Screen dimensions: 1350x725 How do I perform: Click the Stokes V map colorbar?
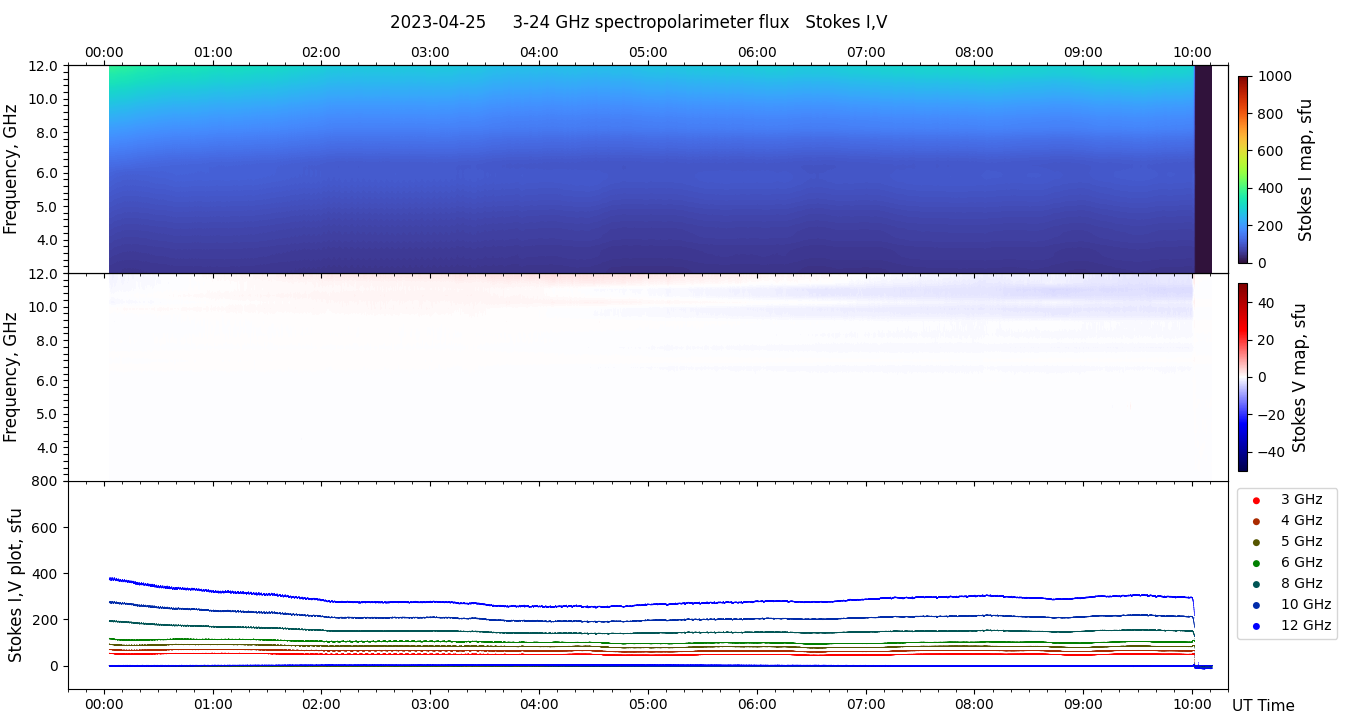point(1243,377)
